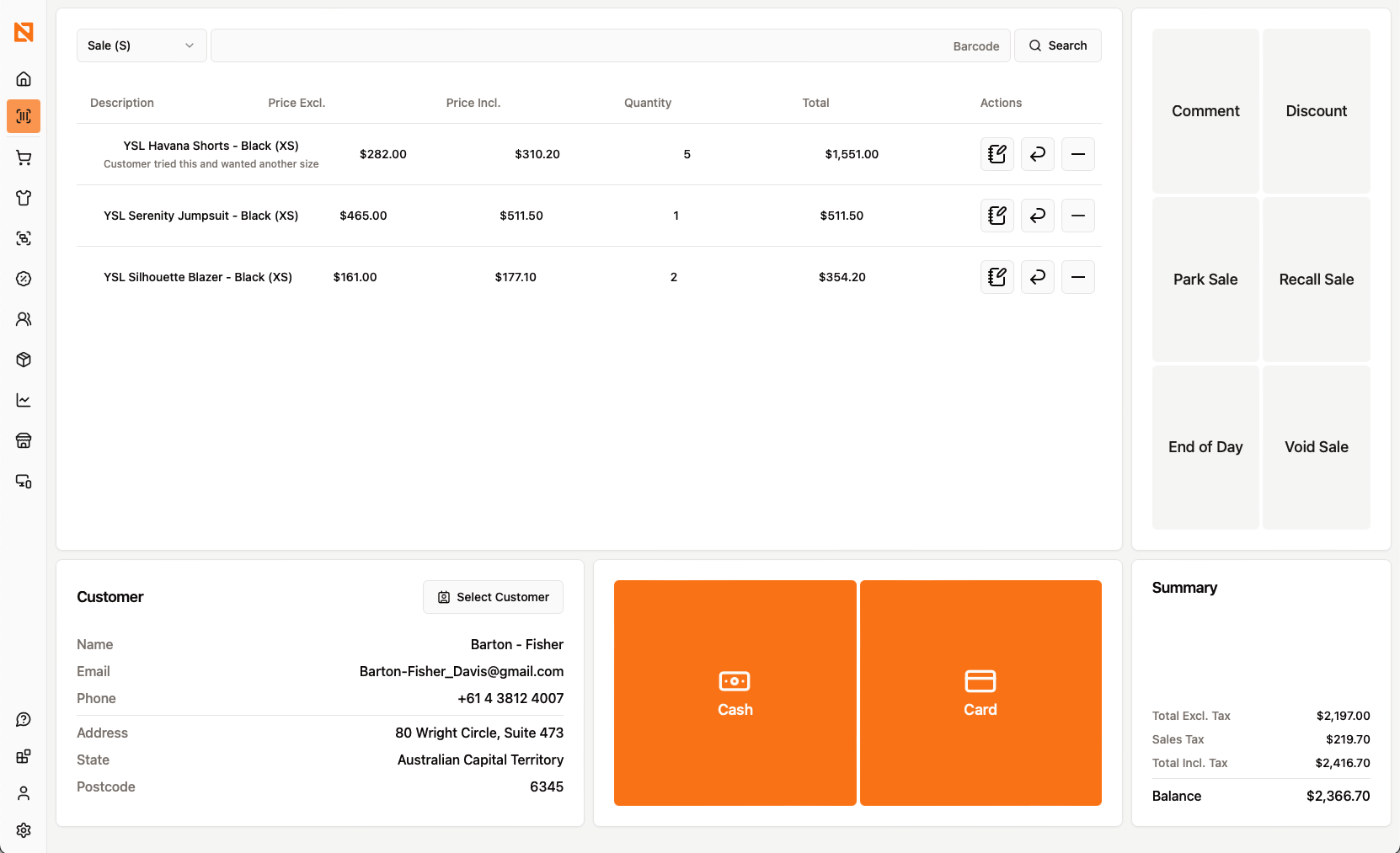Image resolution: width=1400 pixels, height=853 pixels.
Task: Open the Discount tile
Action: 1316,111
